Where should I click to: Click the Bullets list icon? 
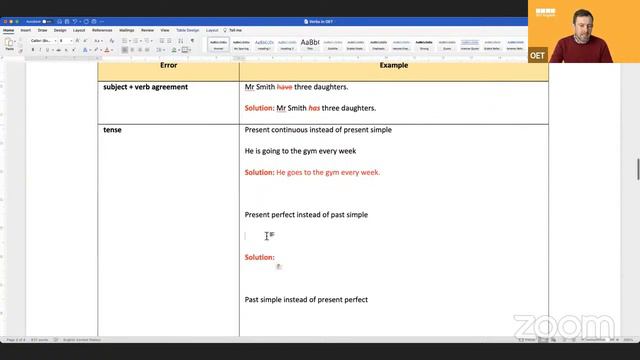(124, 40)
